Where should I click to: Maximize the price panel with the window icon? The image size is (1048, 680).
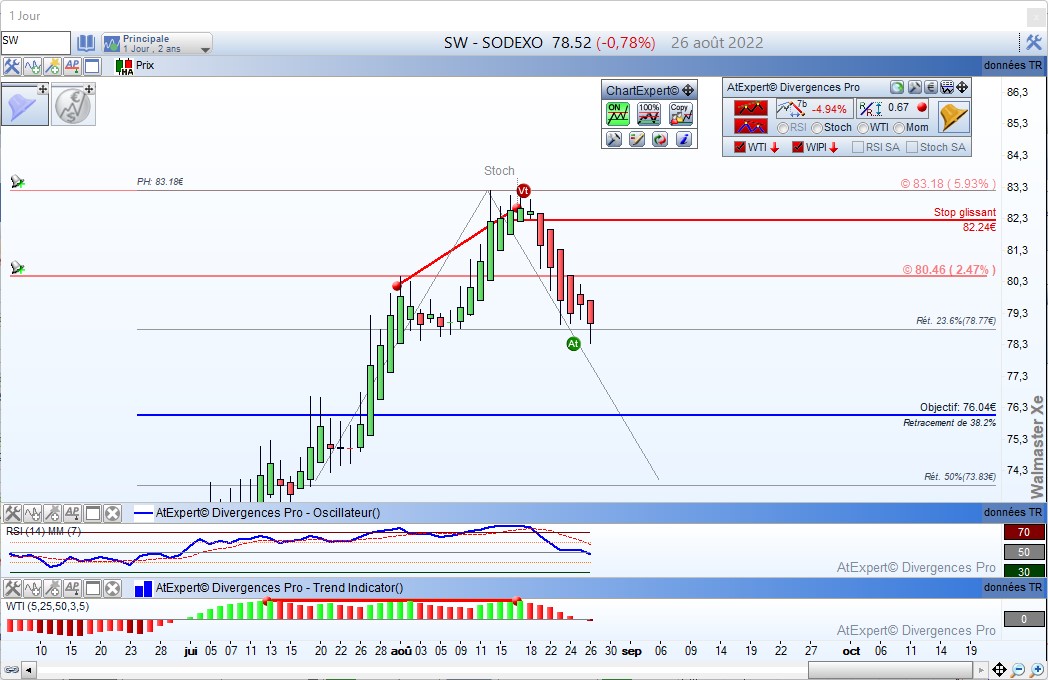tap(92, 66)
